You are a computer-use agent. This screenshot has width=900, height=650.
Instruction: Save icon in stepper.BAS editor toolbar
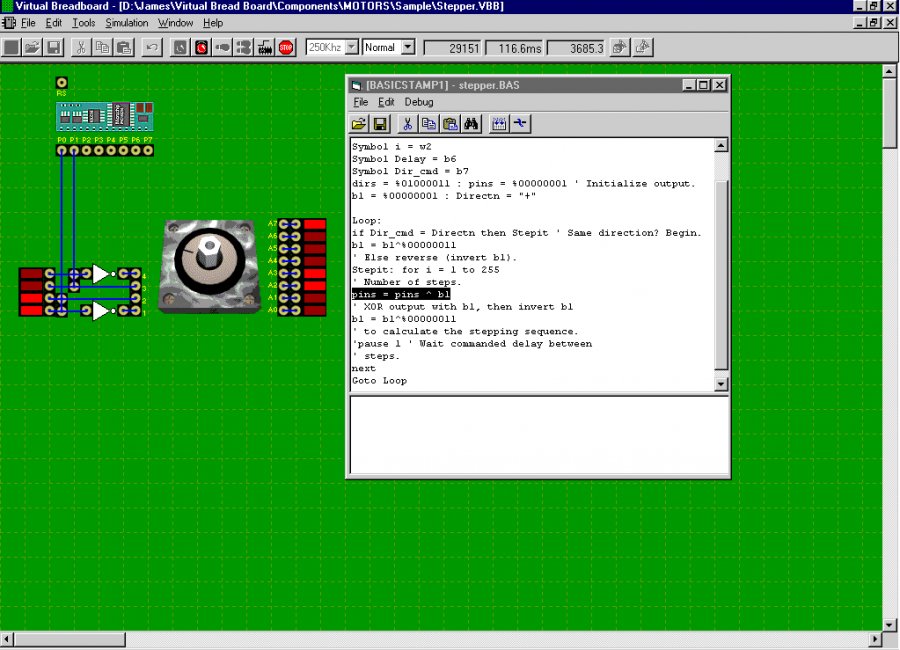(380, 123)
